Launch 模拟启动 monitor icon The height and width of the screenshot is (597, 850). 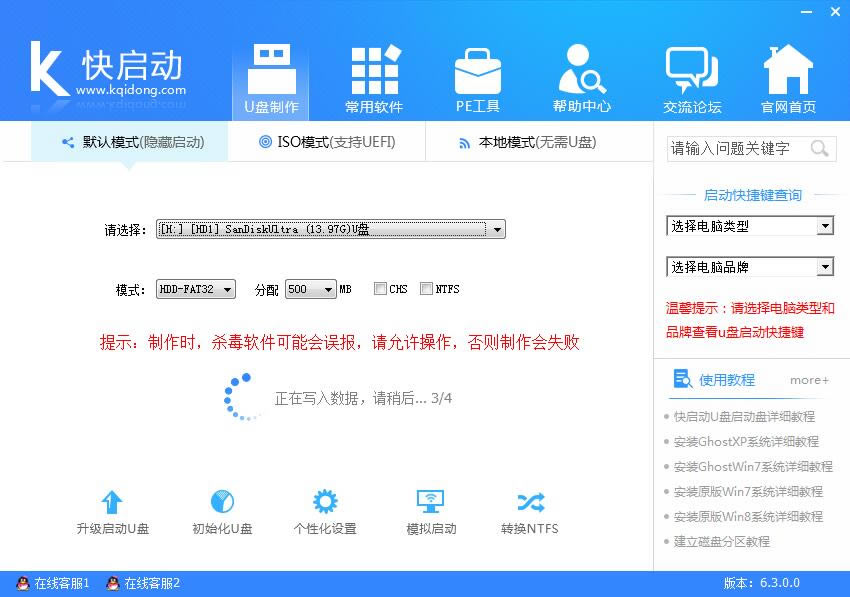(431, 502)
